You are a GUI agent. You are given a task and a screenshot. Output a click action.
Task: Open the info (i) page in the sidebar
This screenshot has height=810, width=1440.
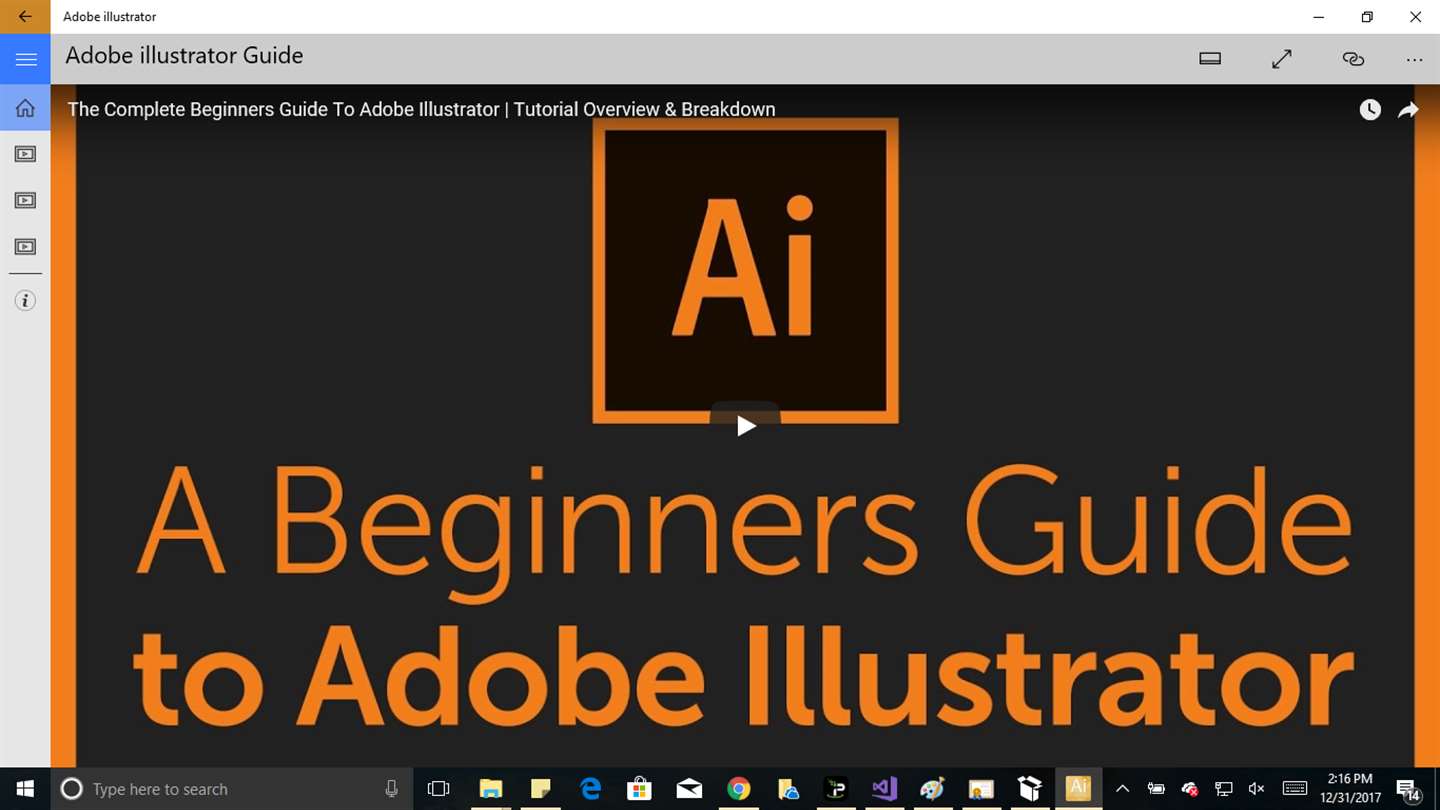coord(25,300)
